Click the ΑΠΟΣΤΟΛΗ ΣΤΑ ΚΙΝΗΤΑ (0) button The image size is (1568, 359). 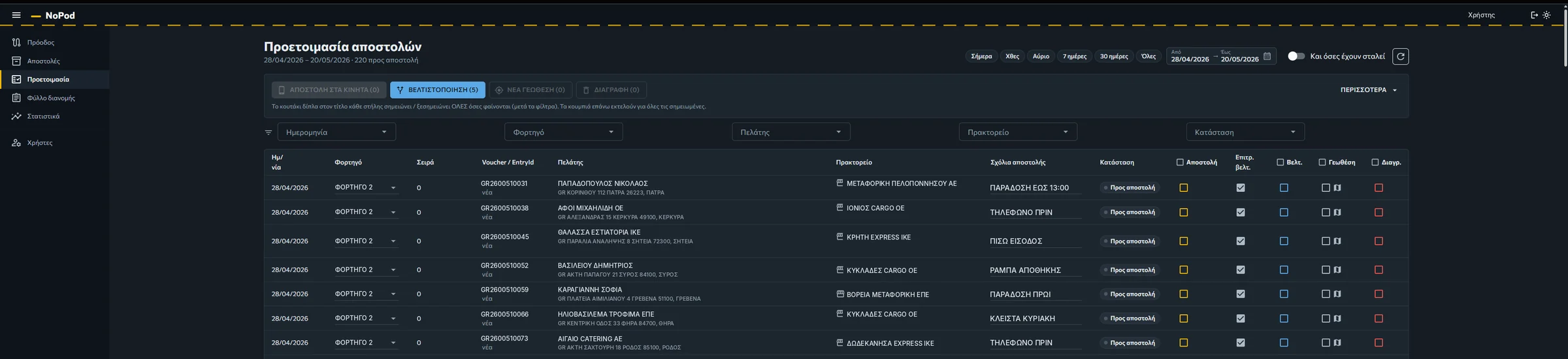tap(329, 90)
